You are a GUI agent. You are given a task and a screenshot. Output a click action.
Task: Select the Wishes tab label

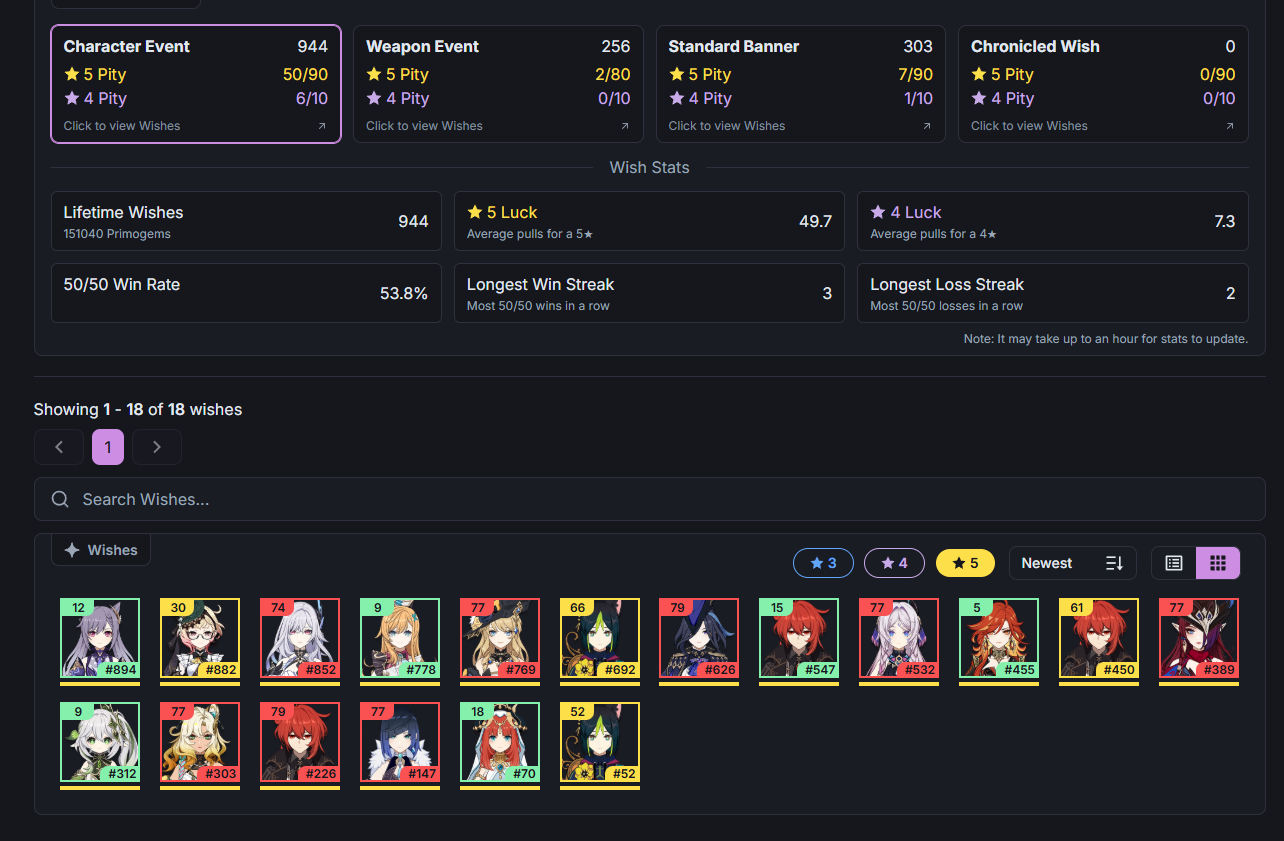pyautogui.click(x=101, y=550)
